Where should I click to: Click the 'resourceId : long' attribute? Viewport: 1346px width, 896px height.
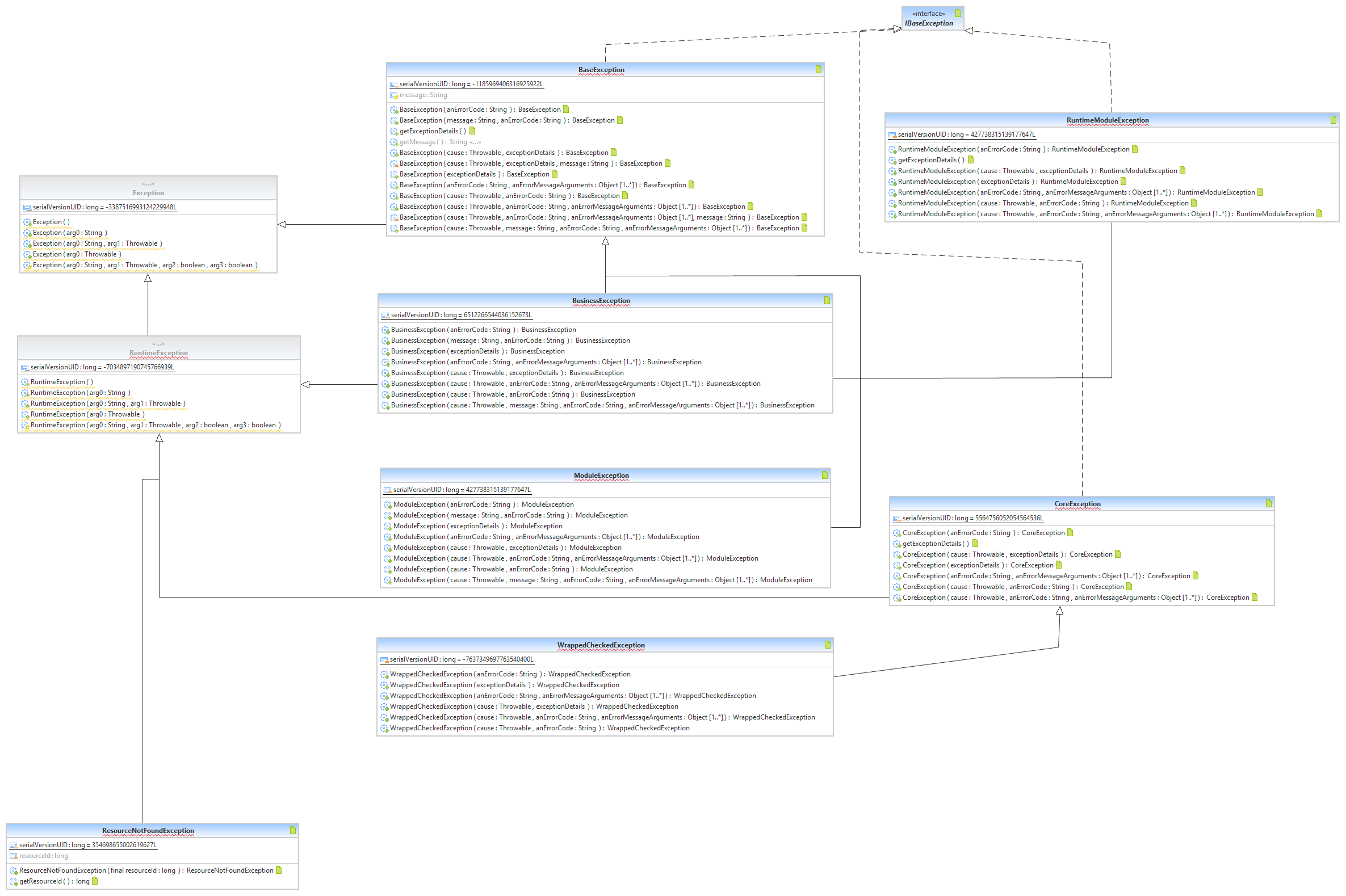44,856
